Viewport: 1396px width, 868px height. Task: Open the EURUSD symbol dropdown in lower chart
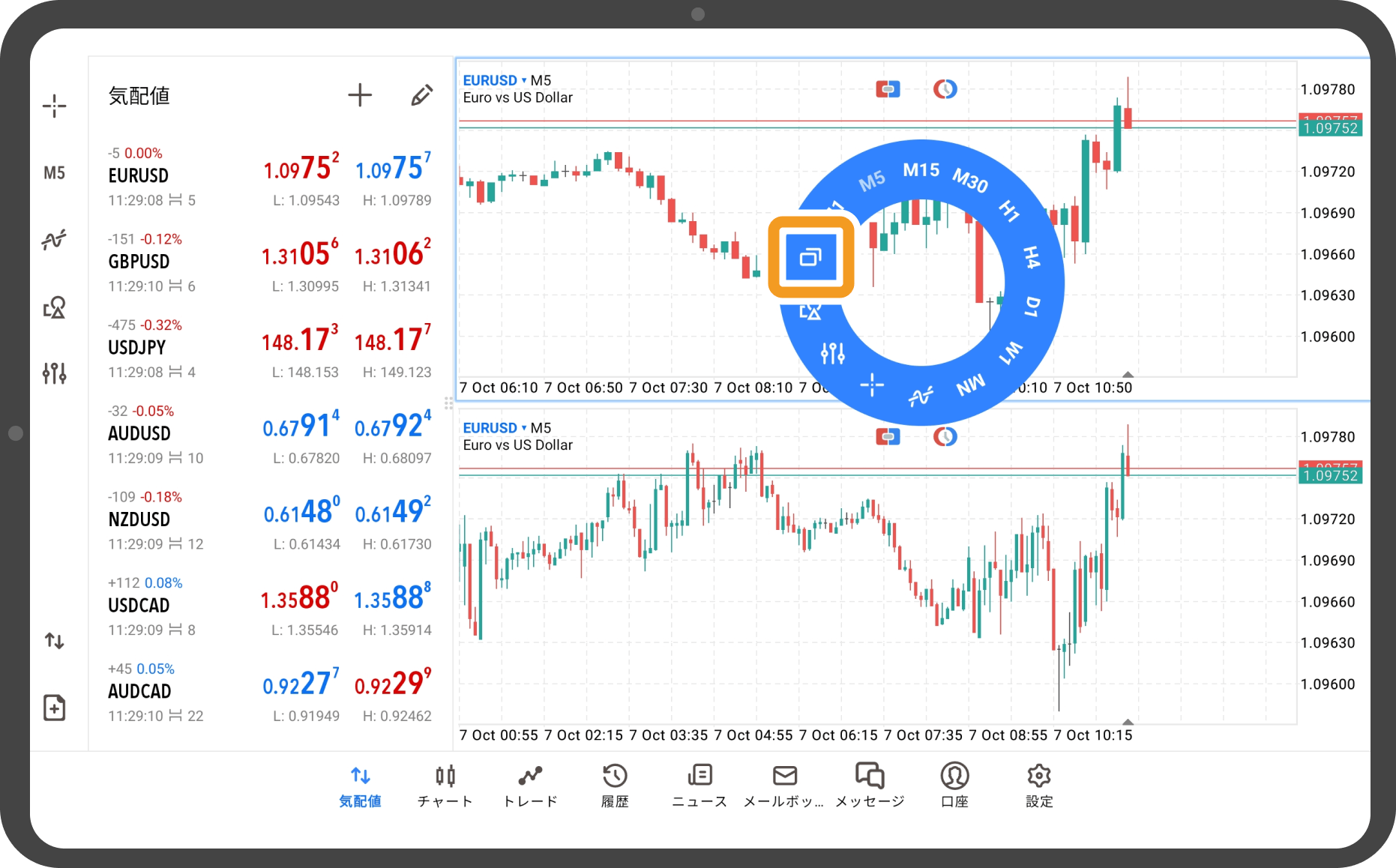[x=495, y=428]
